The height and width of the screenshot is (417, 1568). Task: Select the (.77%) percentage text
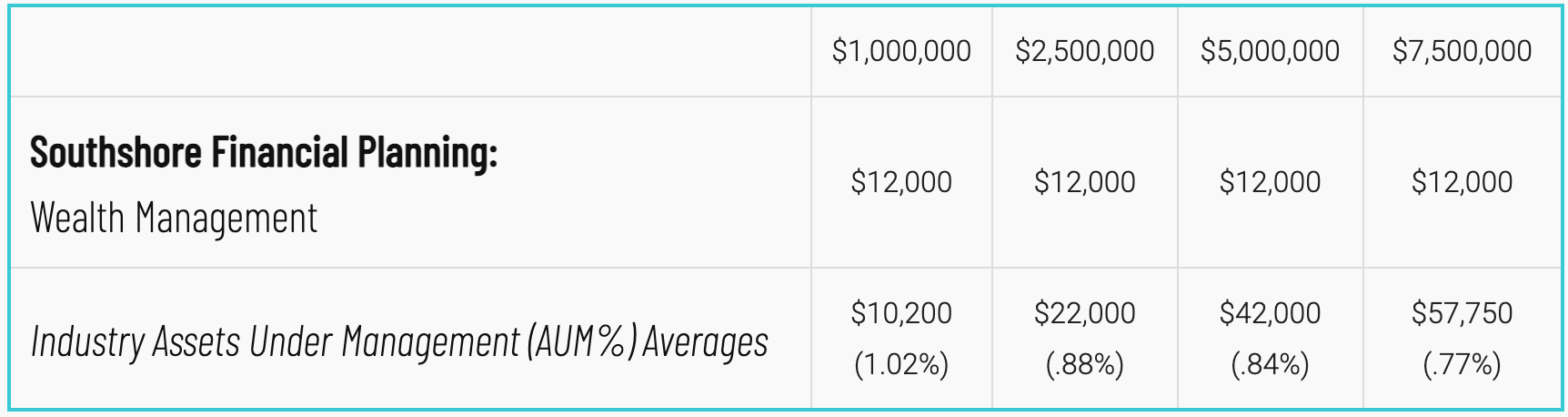1462,365
